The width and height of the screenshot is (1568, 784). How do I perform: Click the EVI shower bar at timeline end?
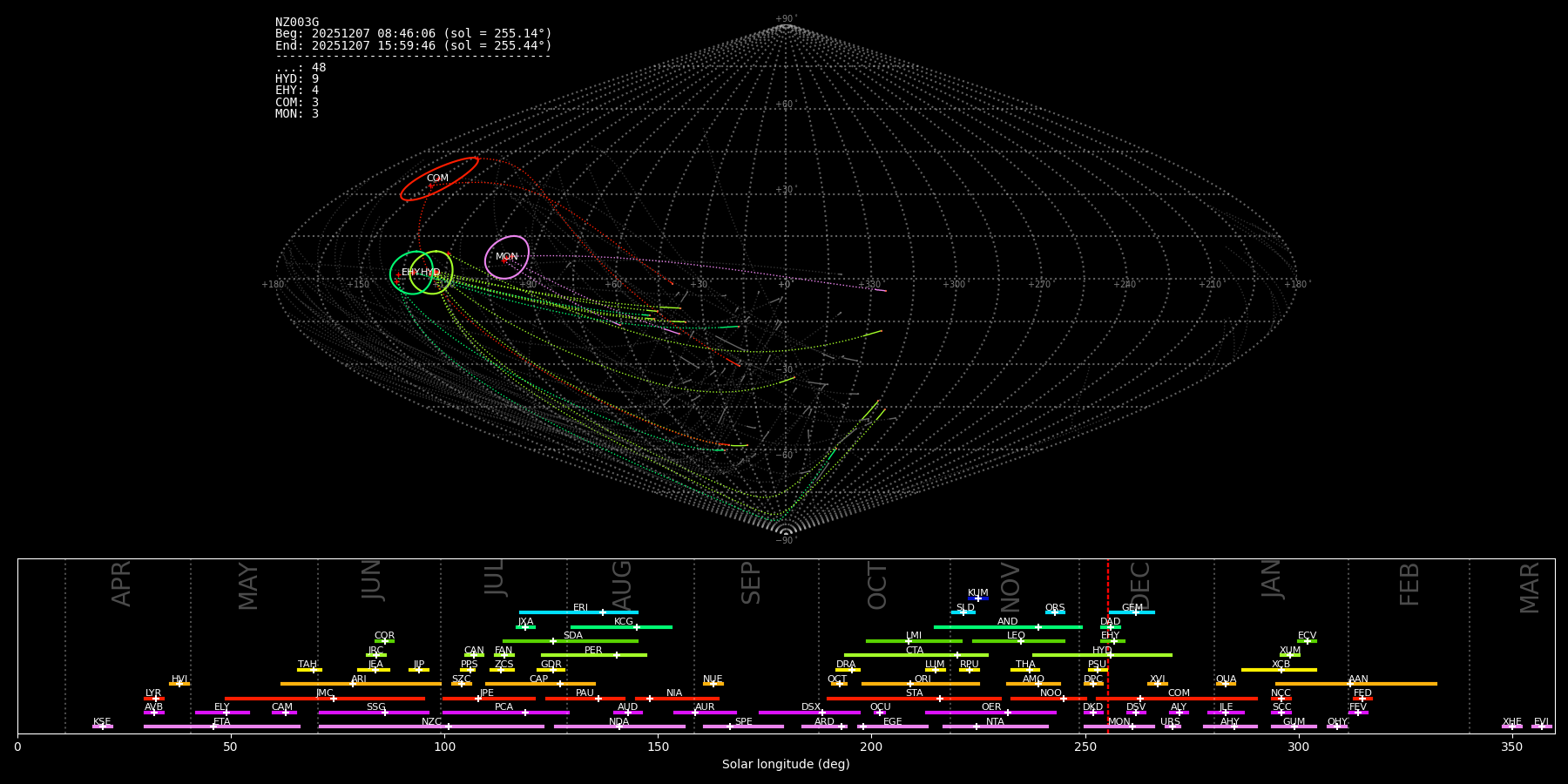click(x=1542, y=727)
